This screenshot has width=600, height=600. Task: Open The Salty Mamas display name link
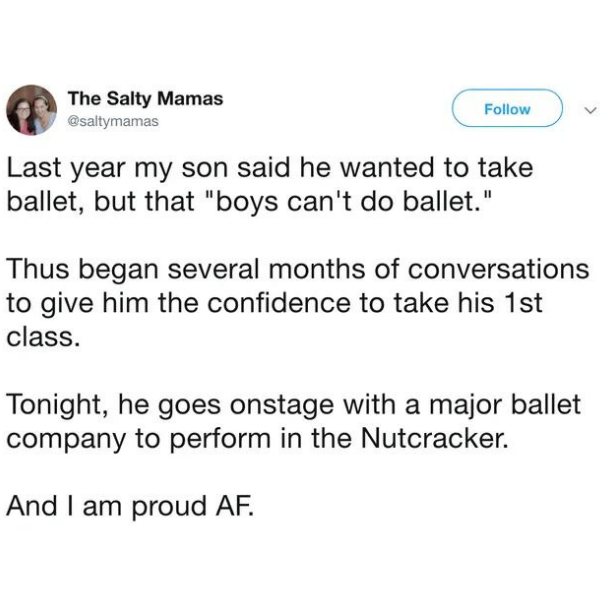pos(145,98)
